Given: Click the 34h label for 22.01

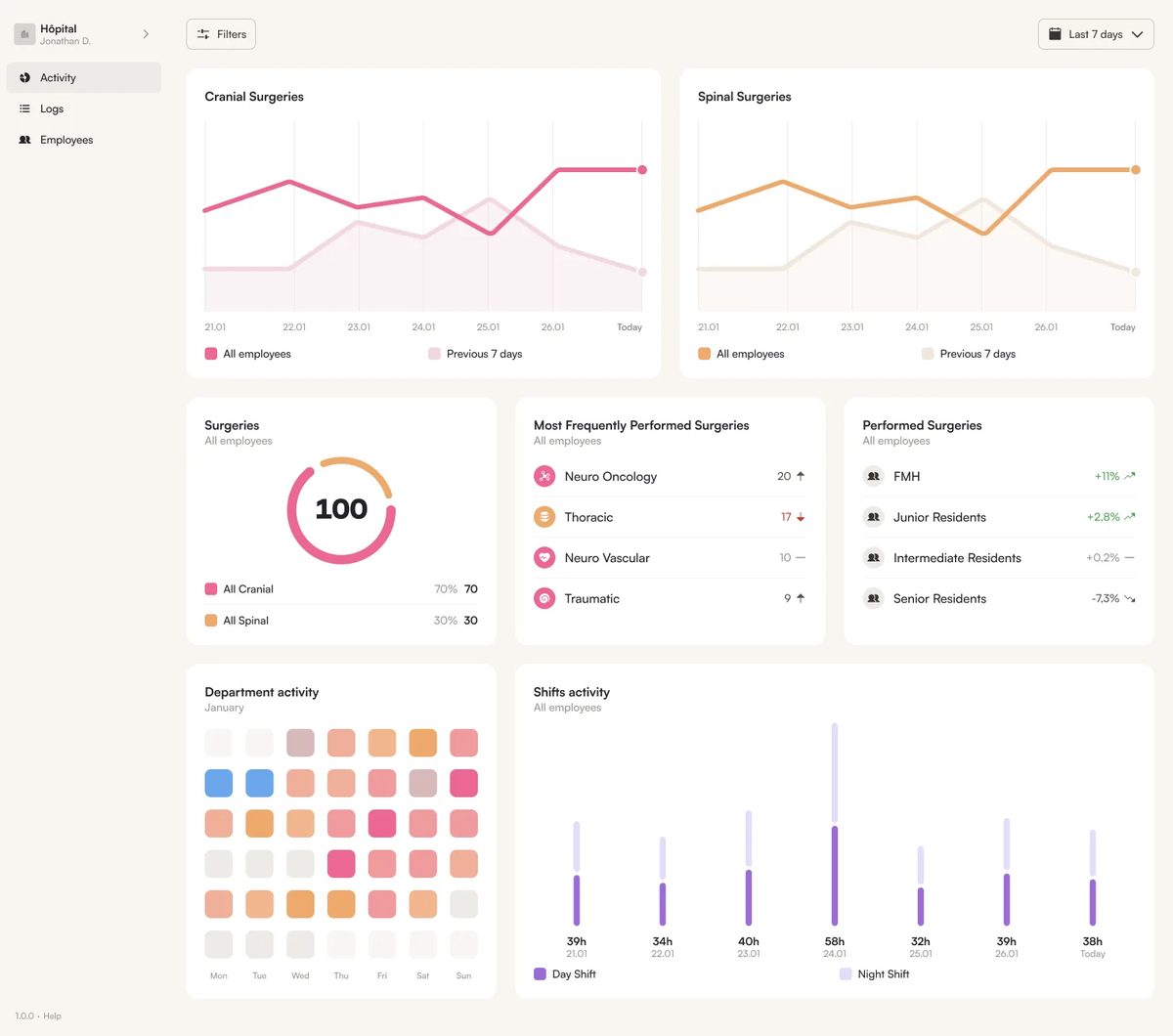Looking at the screenshot, I should (x=663, y=941).
